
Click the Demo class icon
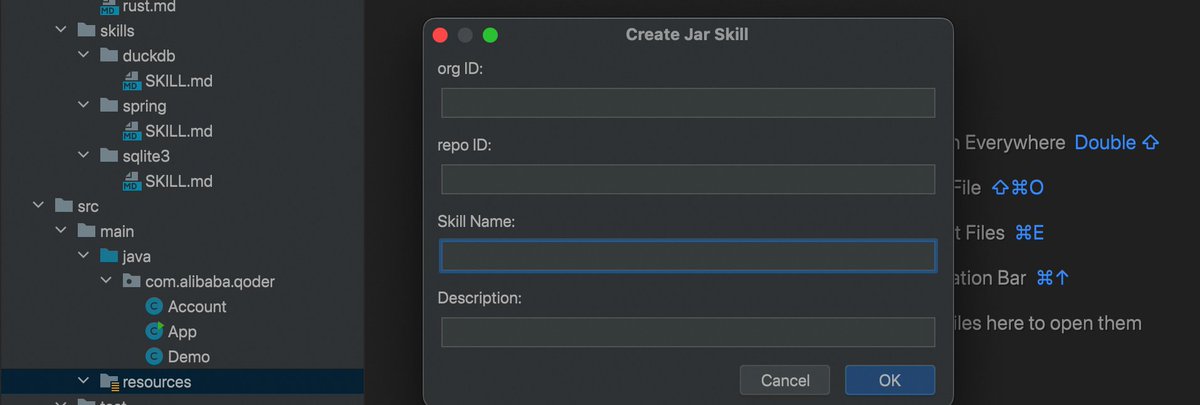coord(154,356)
